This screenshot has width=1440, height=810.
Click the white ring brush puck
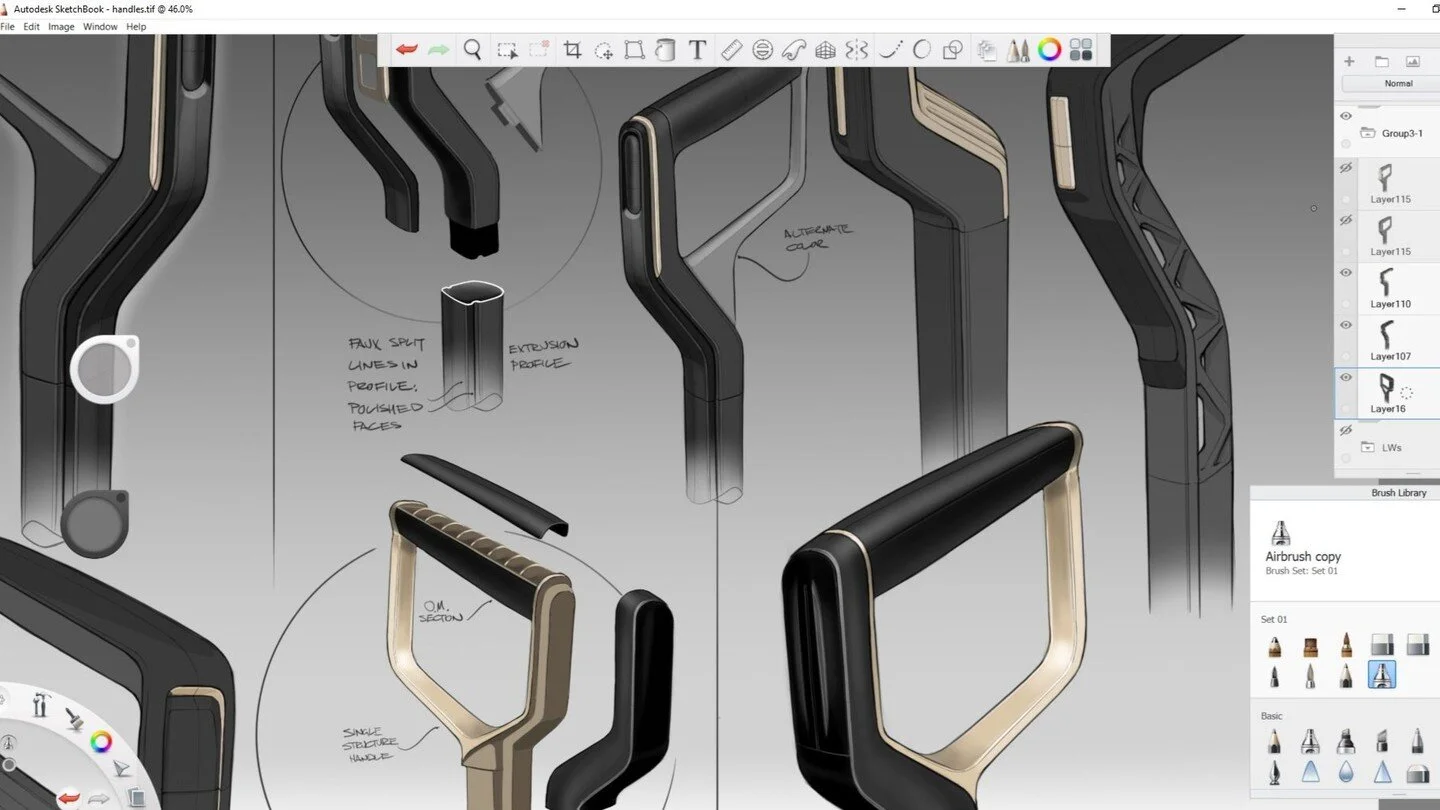point(104,370)
